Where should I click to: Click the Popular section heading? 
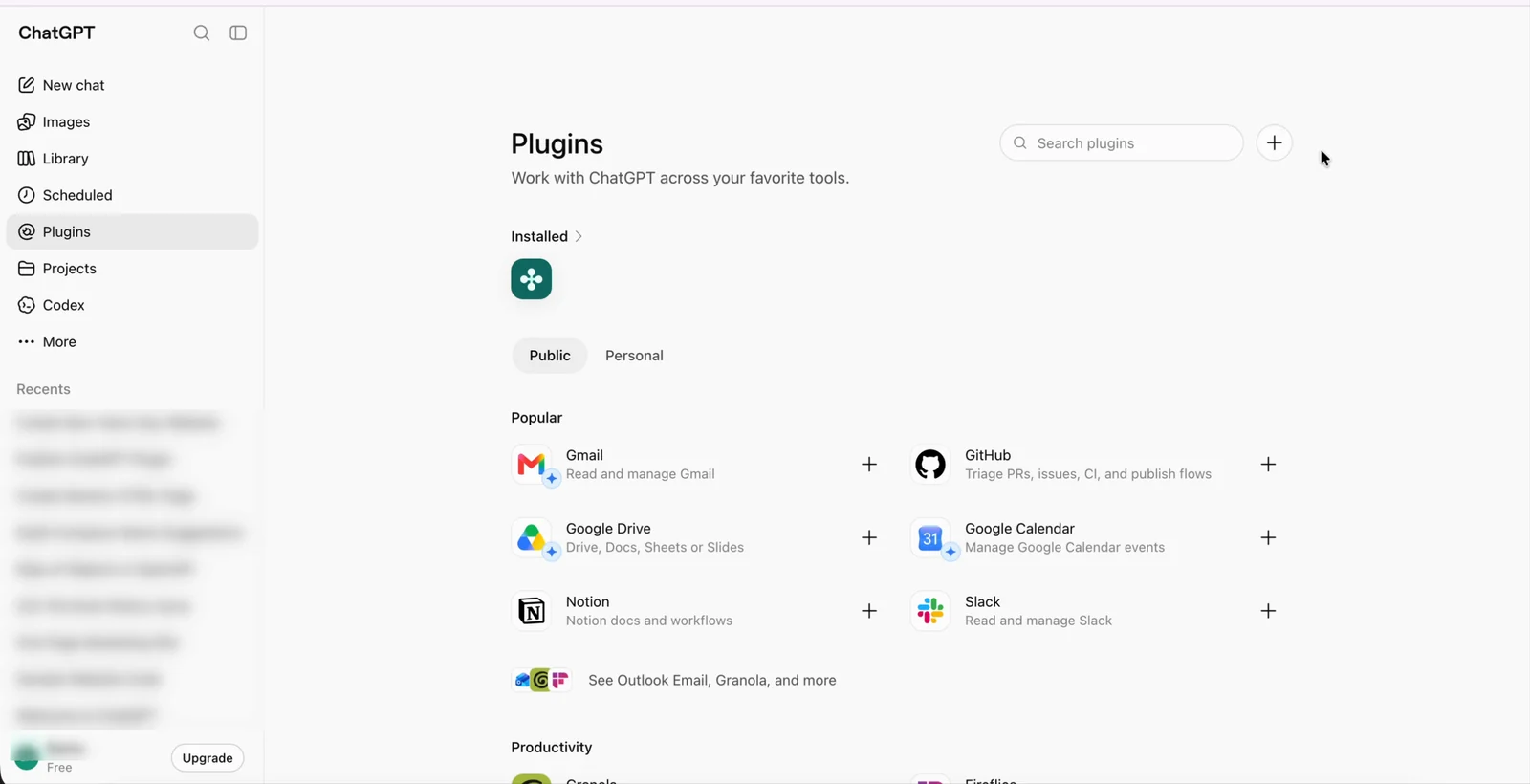point(536,418)
